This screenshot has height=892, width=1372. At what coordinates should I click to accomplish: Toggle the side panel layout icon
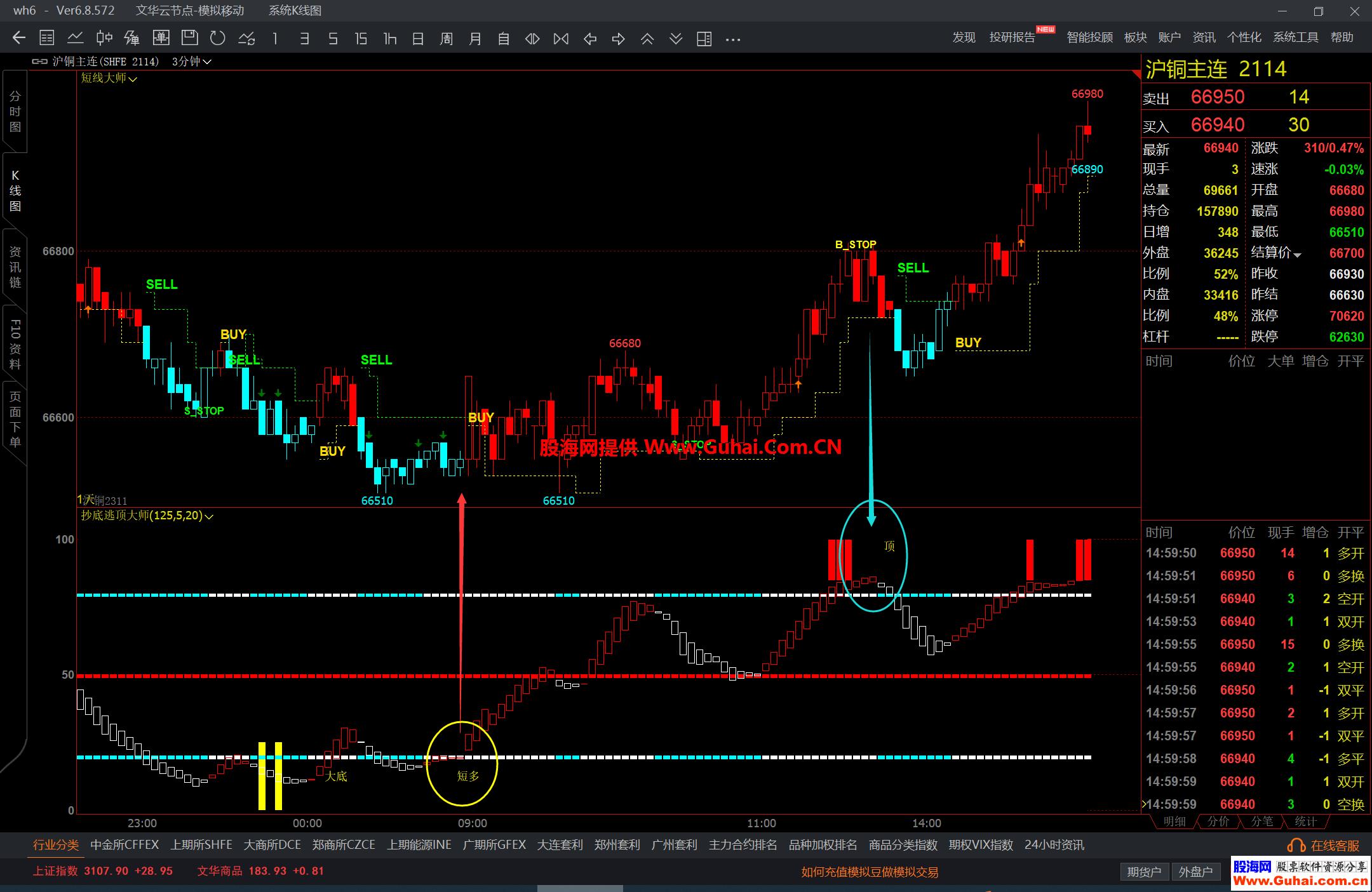point(704,39)
